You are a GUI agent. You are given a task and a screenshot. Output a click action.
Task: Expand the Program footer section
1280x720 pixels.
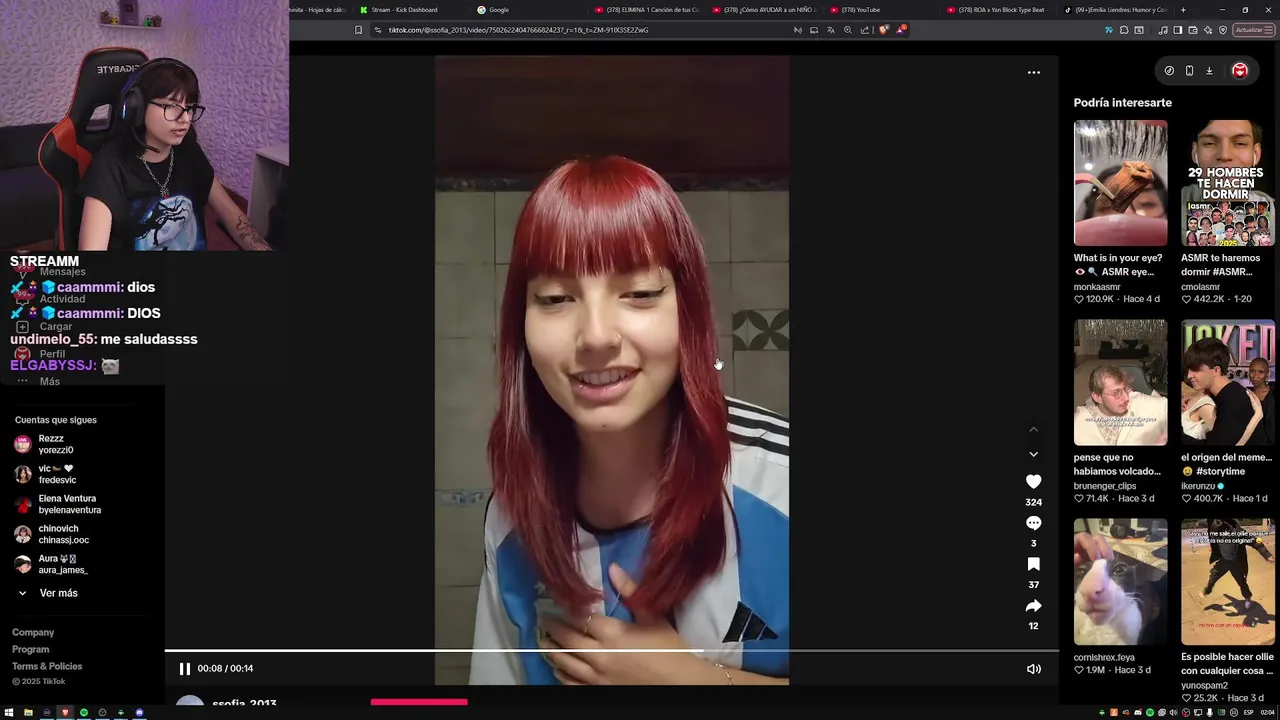(x=30, y=649)
